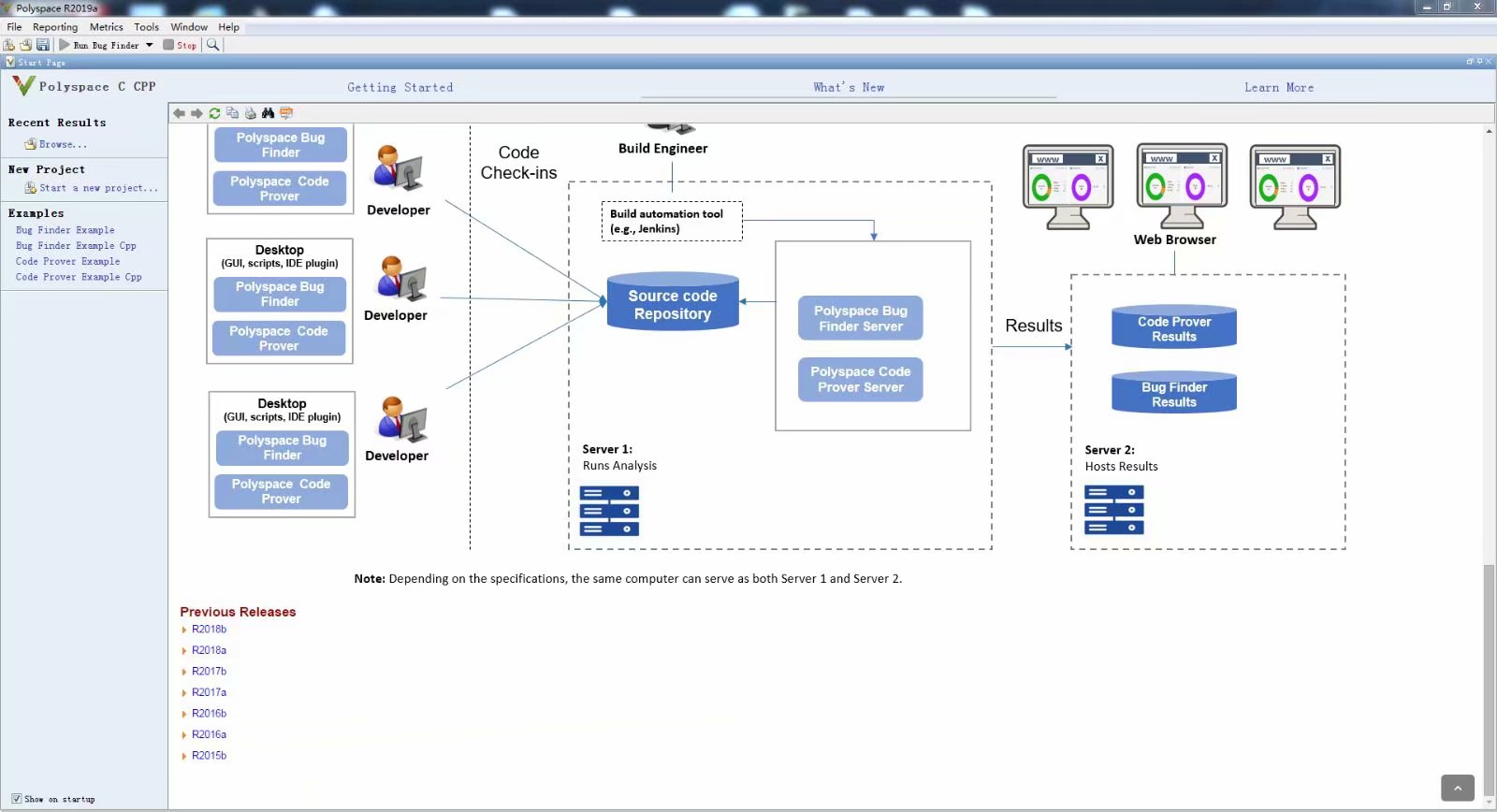The width and height of the screenshot is (1497, 812).
Task: Click the Server 1 rack icon
Action: (609, 511)
